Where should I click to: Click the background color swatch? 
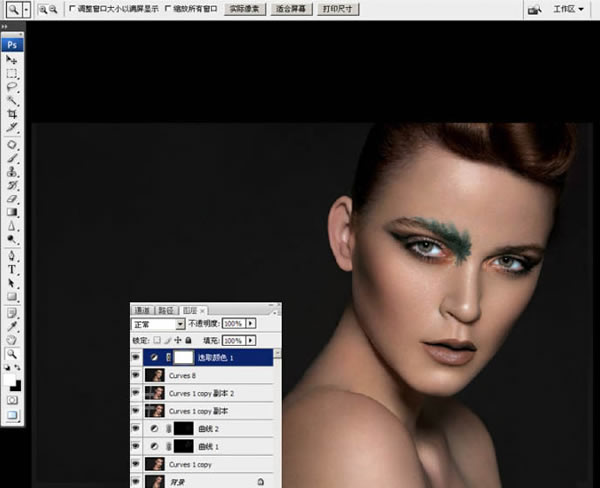pyautogui.click(x=16, y=387)
